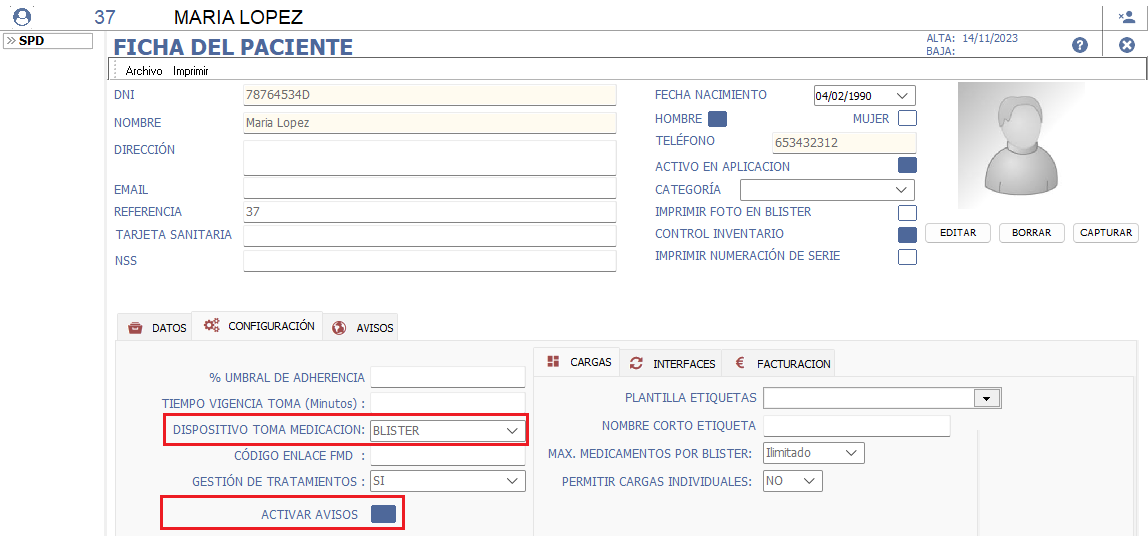Open the CATEGORÍA dropdown
1148x536 pixels.
coord(827,190)
